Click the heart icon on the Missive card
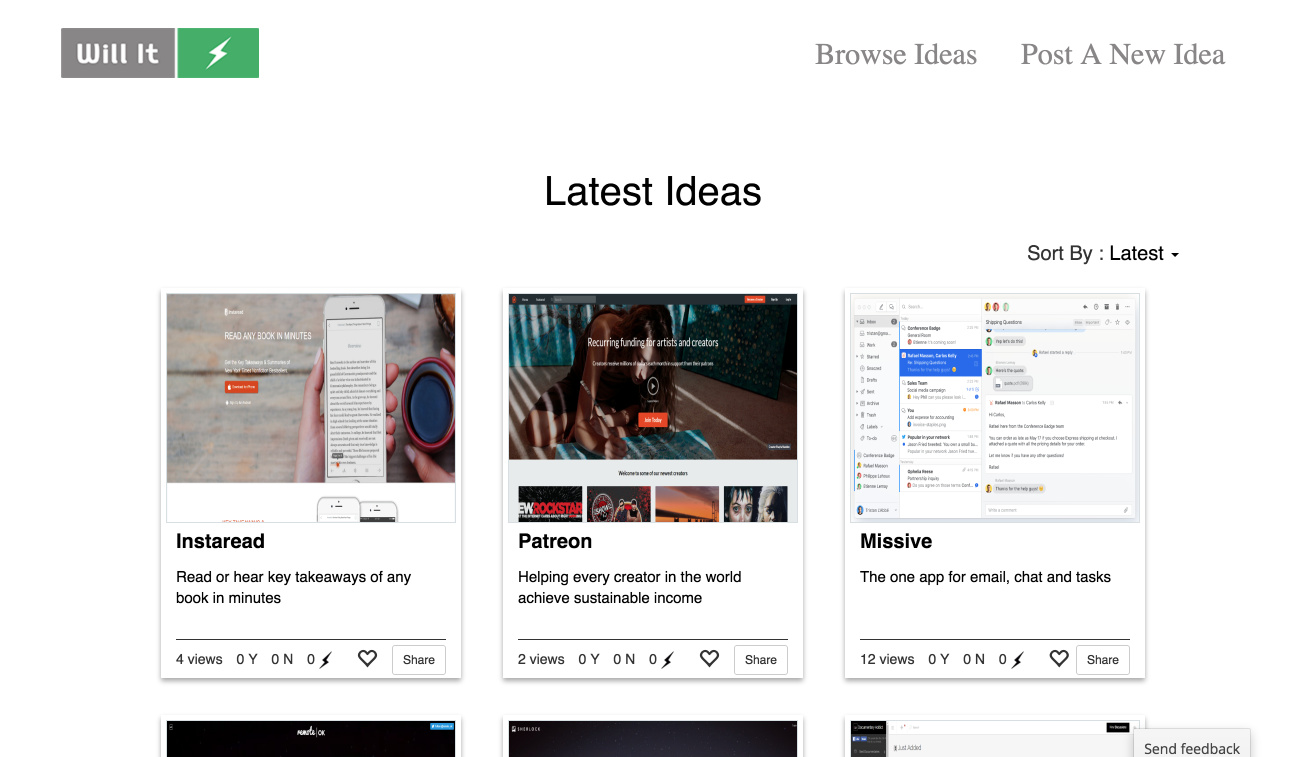The height and width of the screenshot is (757, 1309). click(x=1059, y=658)
